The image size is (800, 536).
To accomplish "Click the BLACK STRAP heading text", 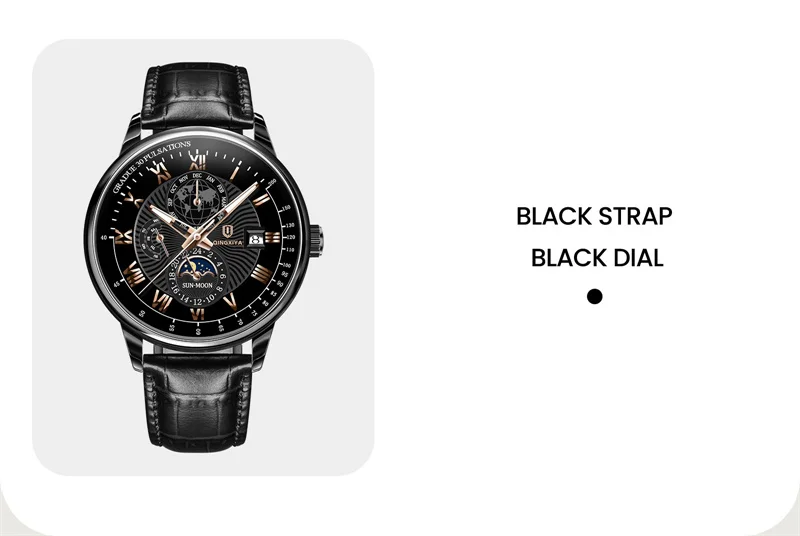I will 594,216.
